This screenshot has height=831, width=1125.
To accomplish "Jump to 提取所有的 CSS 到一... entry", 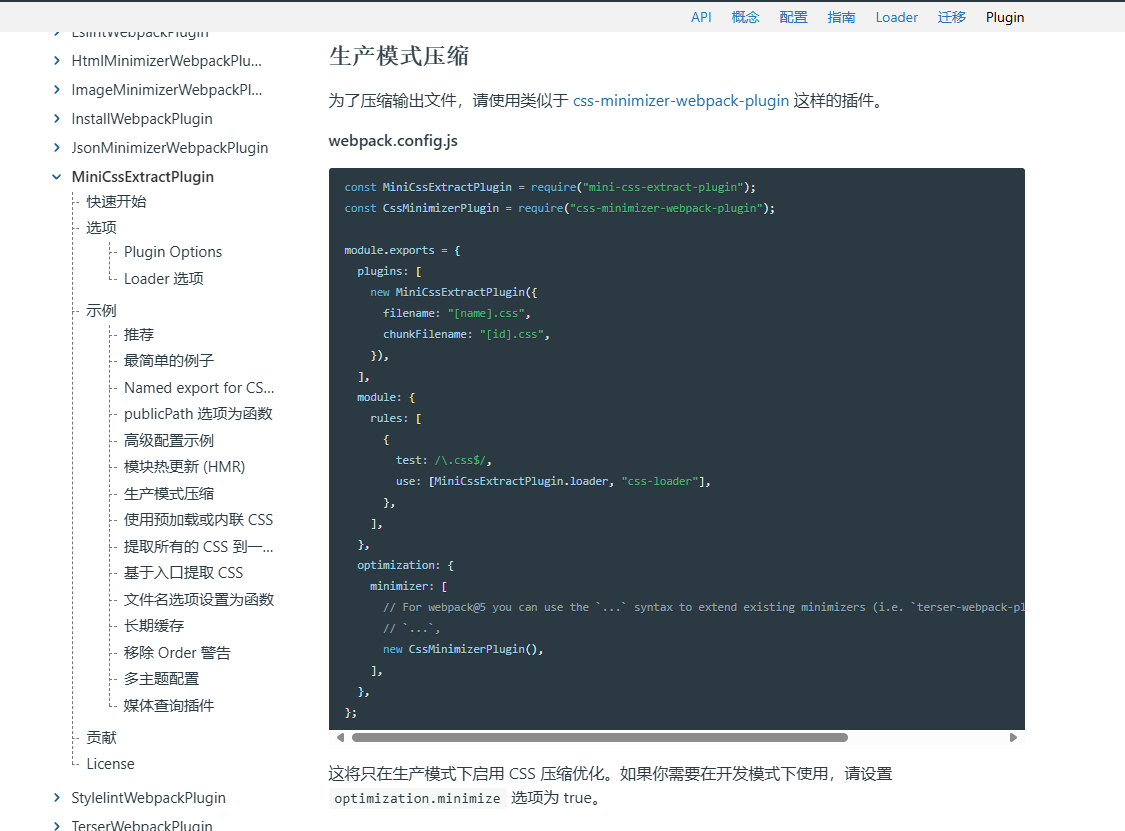I will click(199, 547).
